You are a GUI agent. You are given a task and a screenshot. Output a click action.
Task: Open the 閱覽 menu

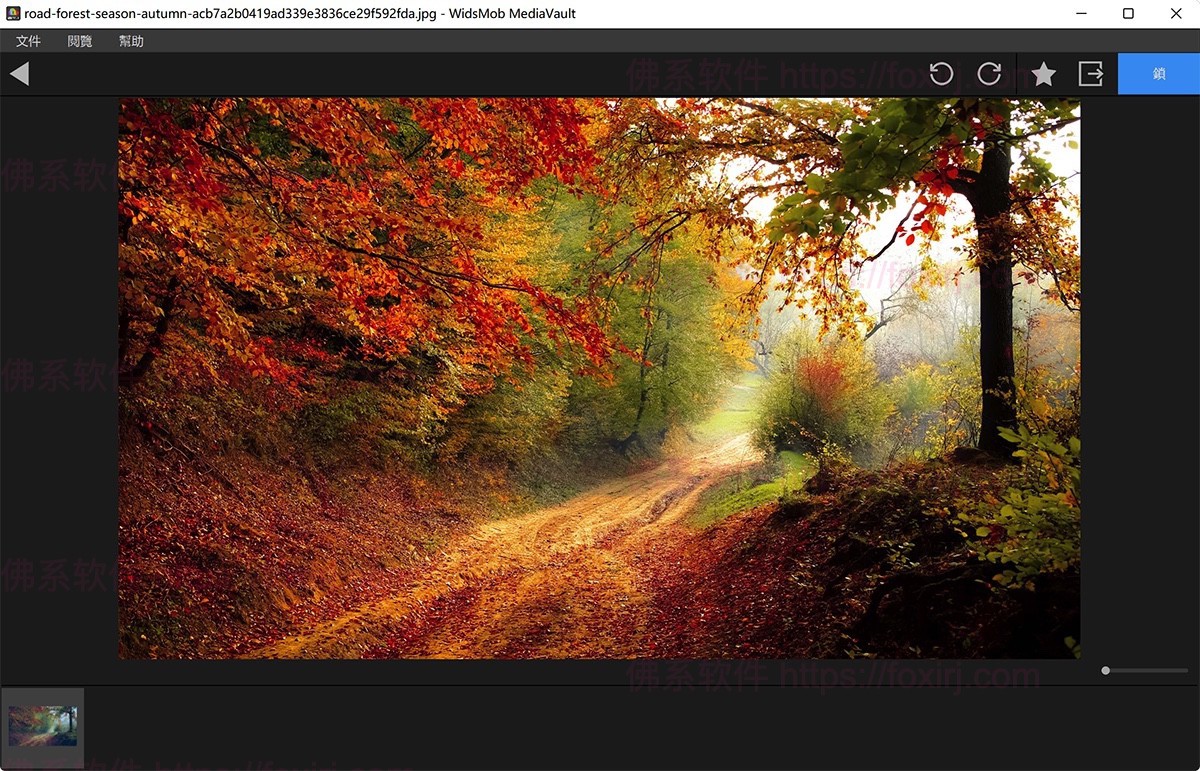[x=80, y=41]
